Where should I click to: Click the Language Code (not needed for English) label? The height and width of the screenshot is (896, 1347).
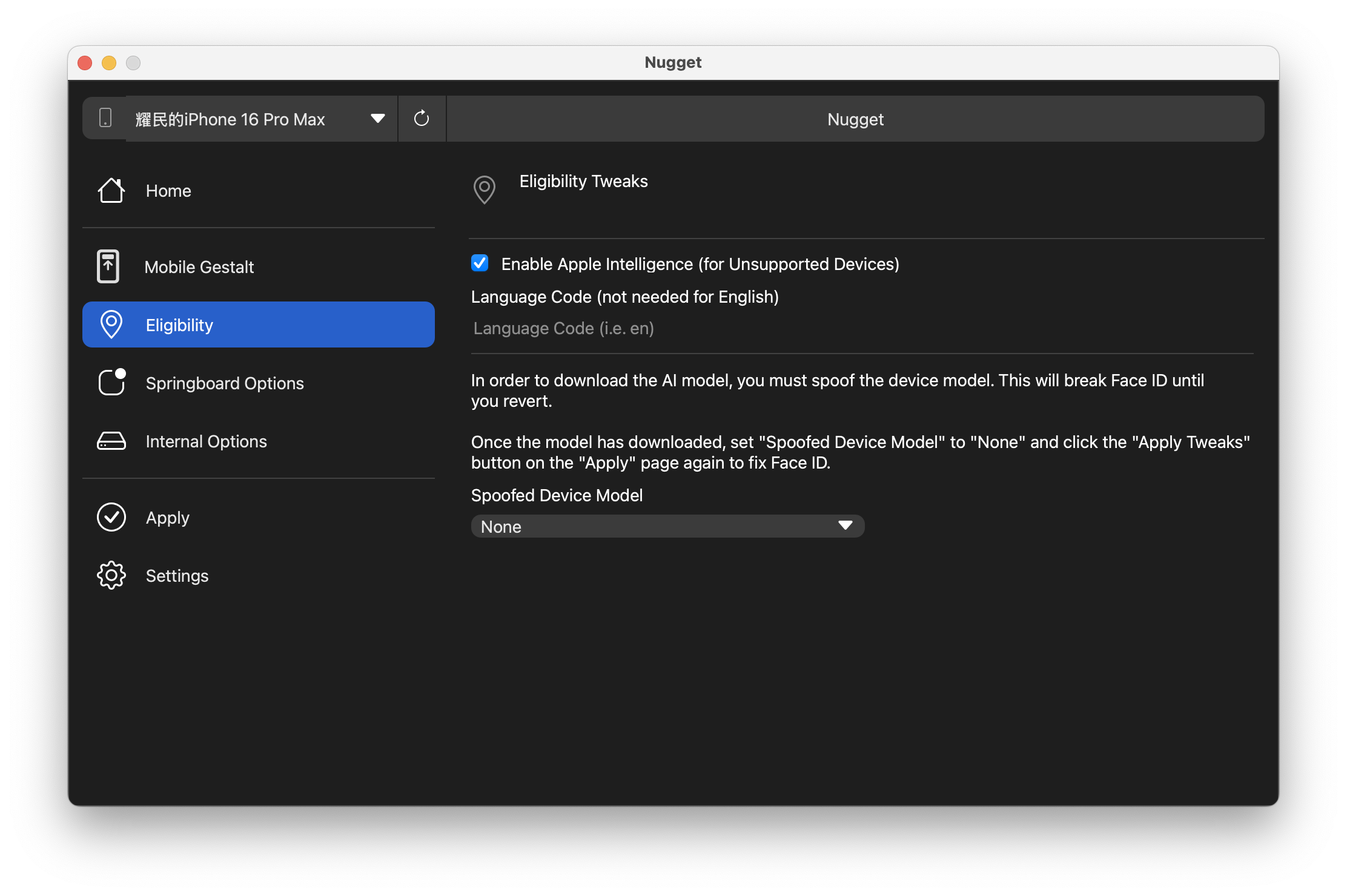(x=625, y=297)
